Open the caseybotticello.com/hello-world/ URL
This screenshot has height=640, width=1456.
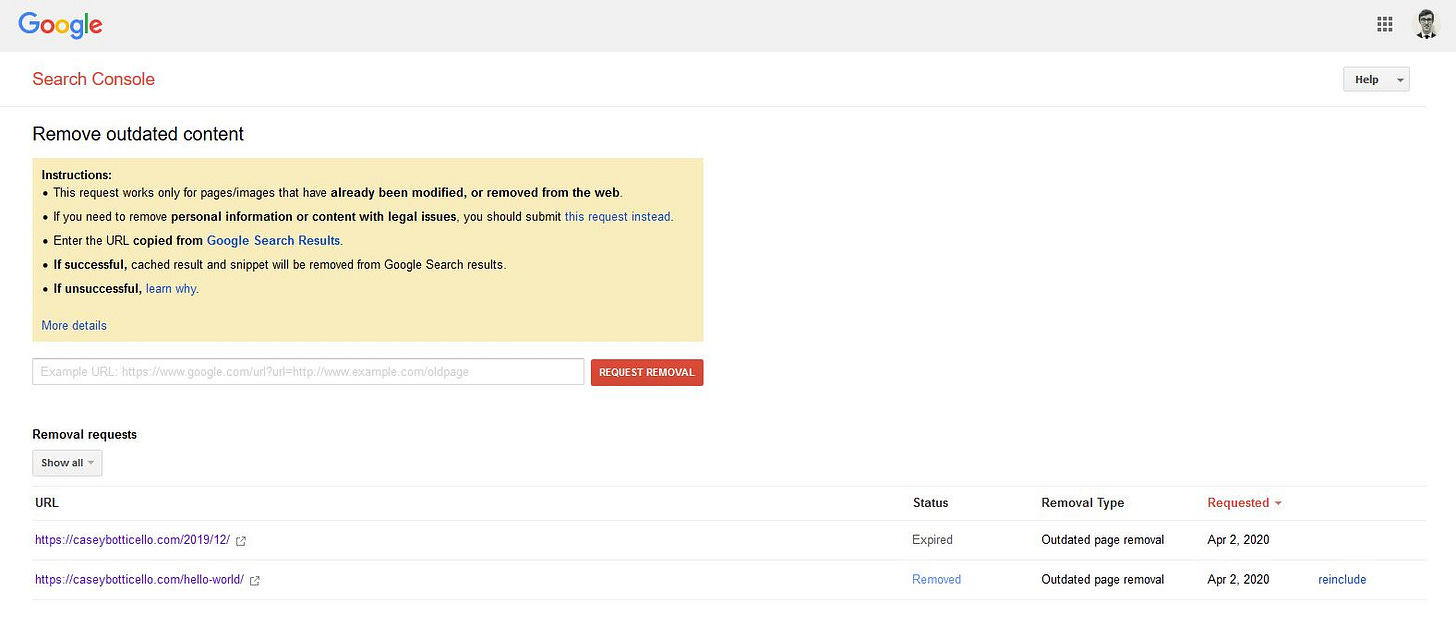[x=139, y=580]
